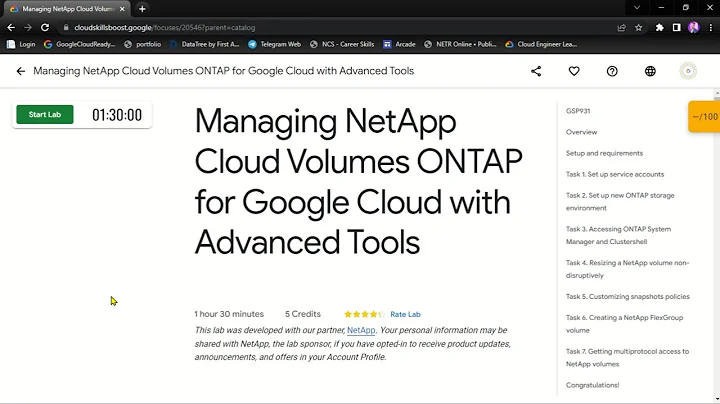Jump to Setup and requirements section
This screenshot has height=404, width=720.
tap(604, 153)
